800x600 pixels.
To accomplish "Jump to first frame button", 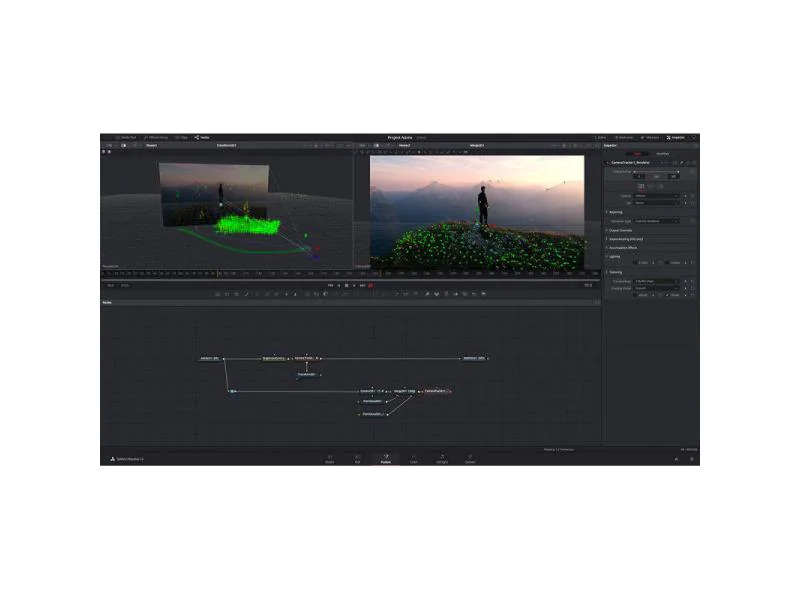I will point(330,285).
